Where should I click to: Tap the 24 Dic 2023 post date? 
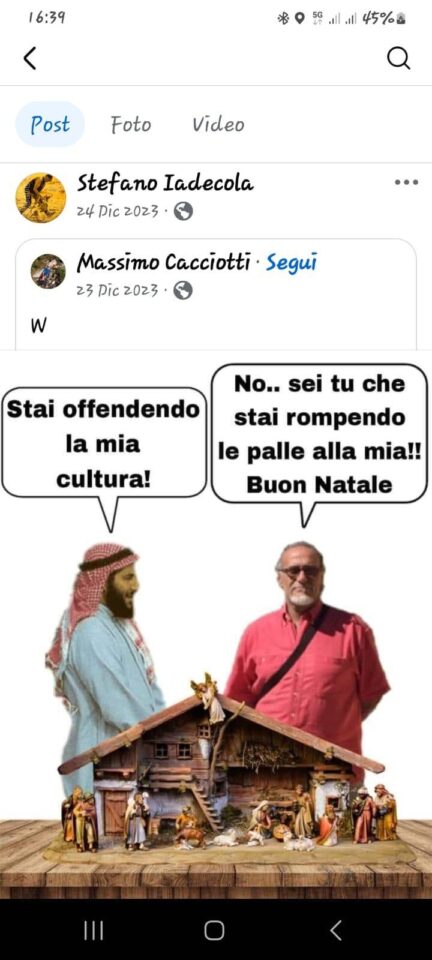[x=117, y=212]
